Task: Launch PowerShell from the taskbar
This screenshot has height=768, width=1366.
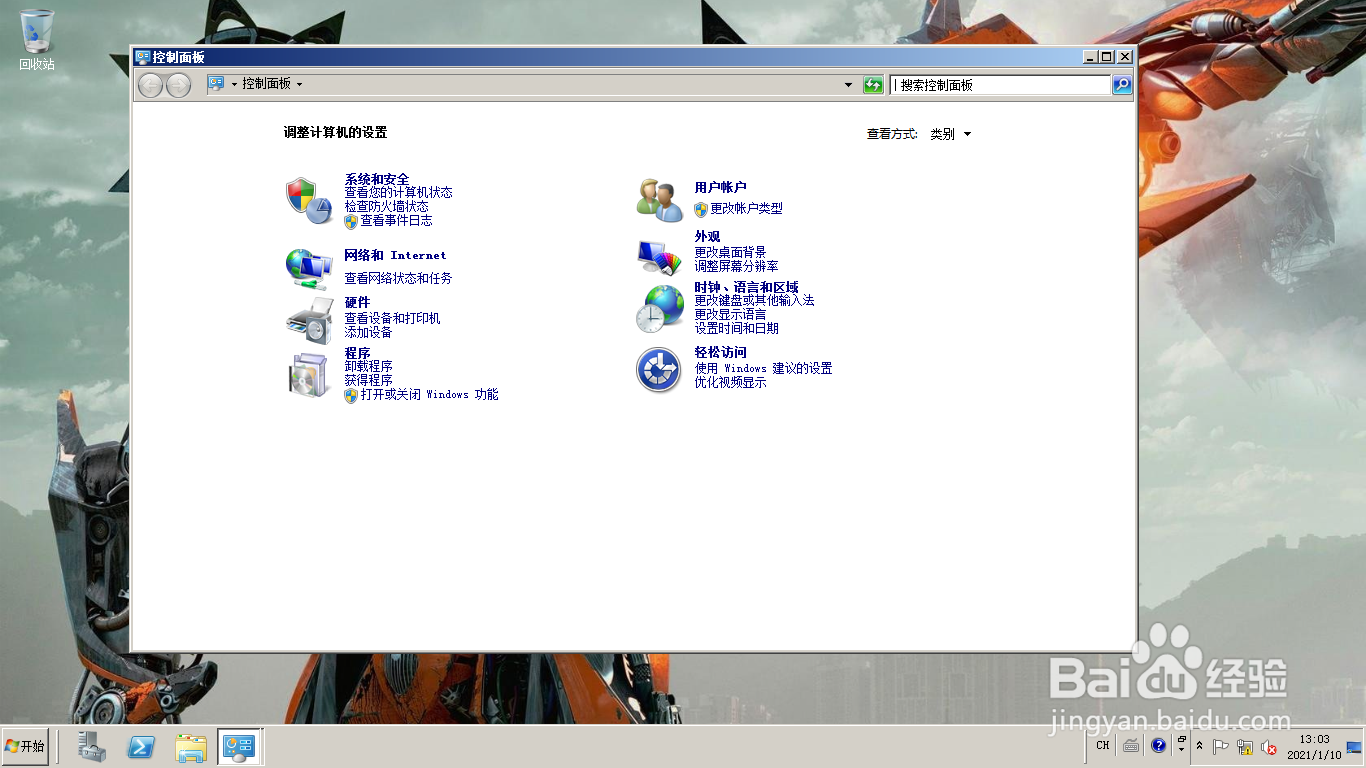Action: coord(141,746)
